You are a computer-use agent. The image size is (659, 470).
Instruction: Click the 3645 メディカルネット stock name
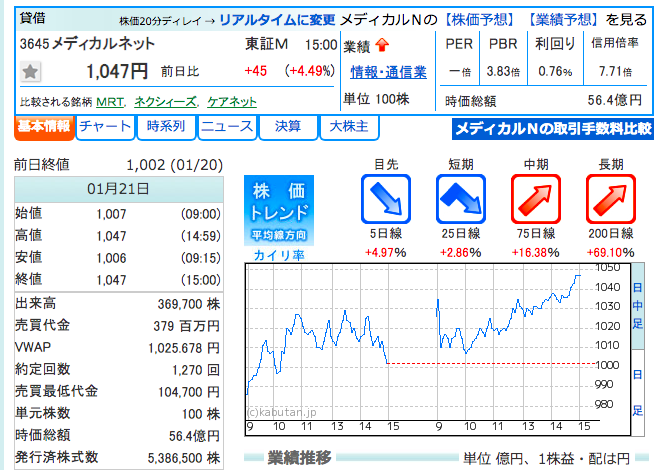click(87, 43)
